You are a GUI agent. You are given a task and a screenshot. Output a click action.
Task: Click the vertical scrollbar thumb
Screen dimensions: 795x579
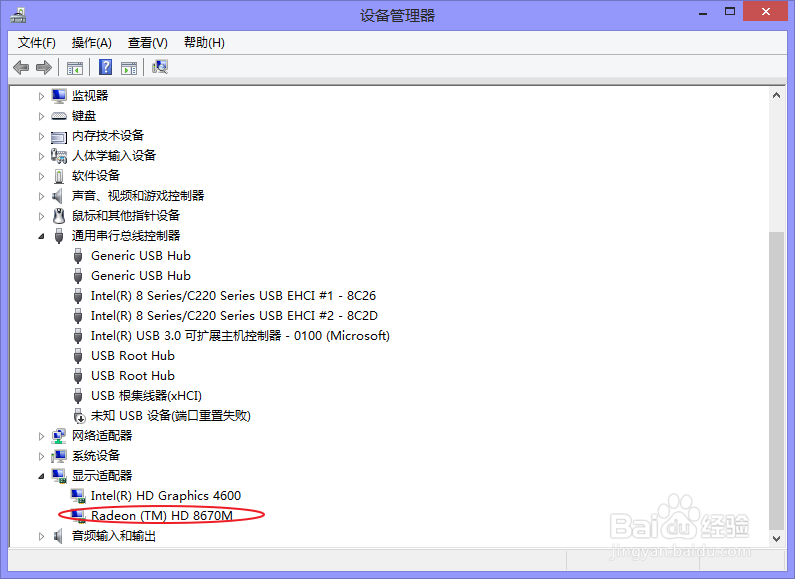776,380
